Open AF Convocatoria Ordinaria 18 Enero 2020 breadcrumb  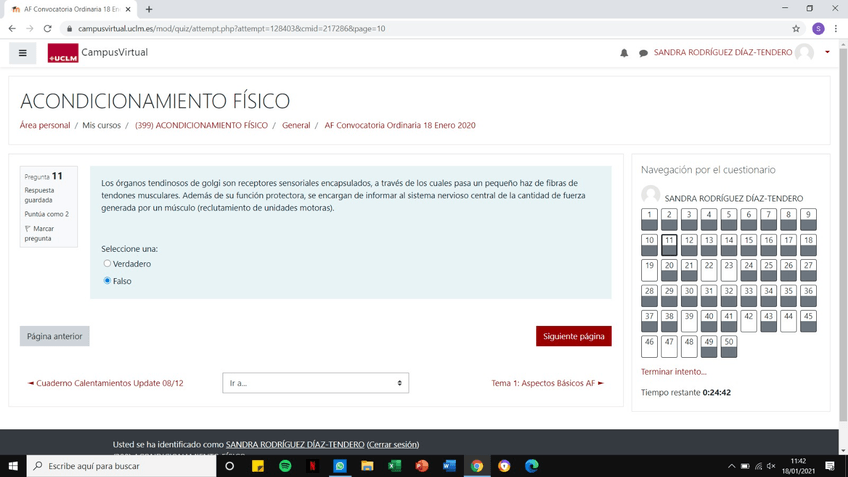(400, 125)
